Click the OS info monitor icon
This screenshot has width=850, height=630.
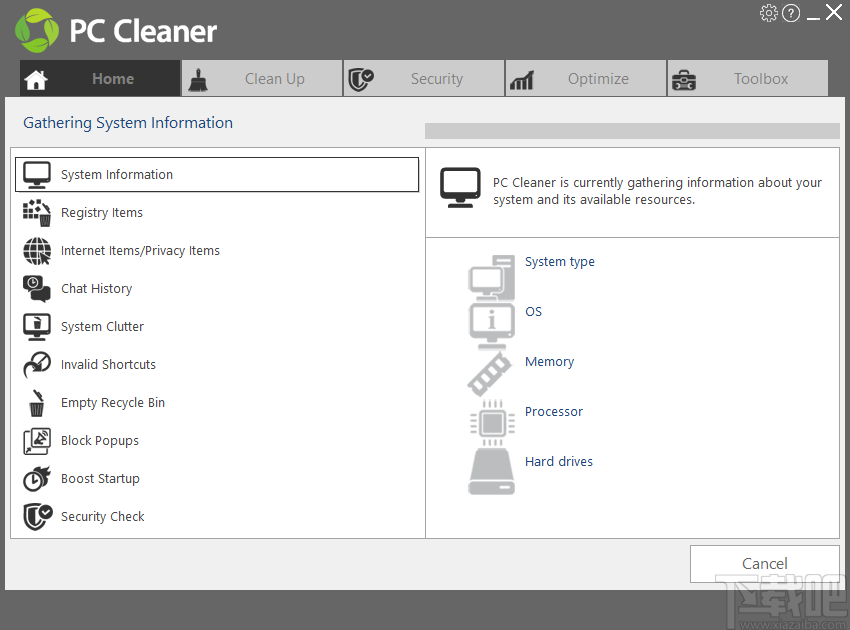click(492, 327)
